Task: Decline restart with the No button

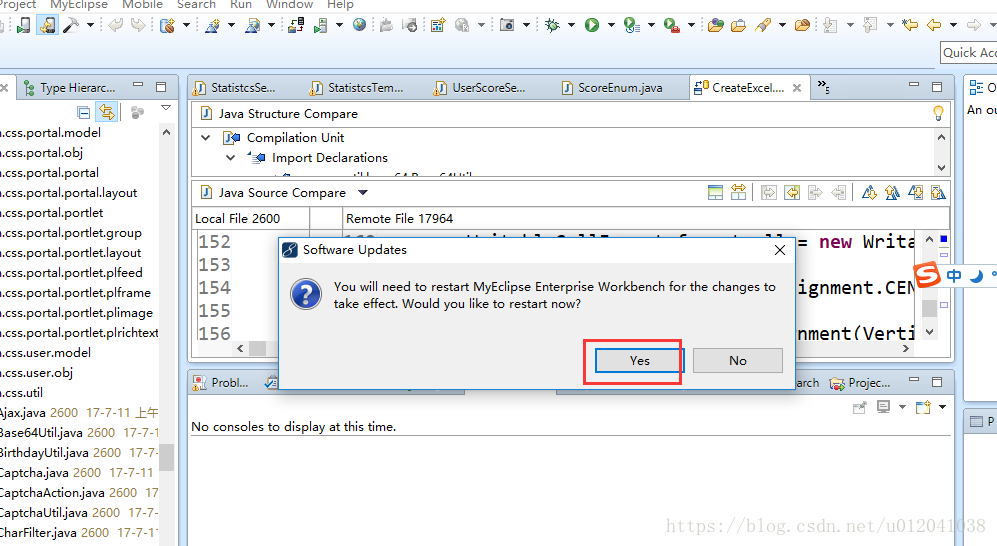Action: (x=738, y=360)
